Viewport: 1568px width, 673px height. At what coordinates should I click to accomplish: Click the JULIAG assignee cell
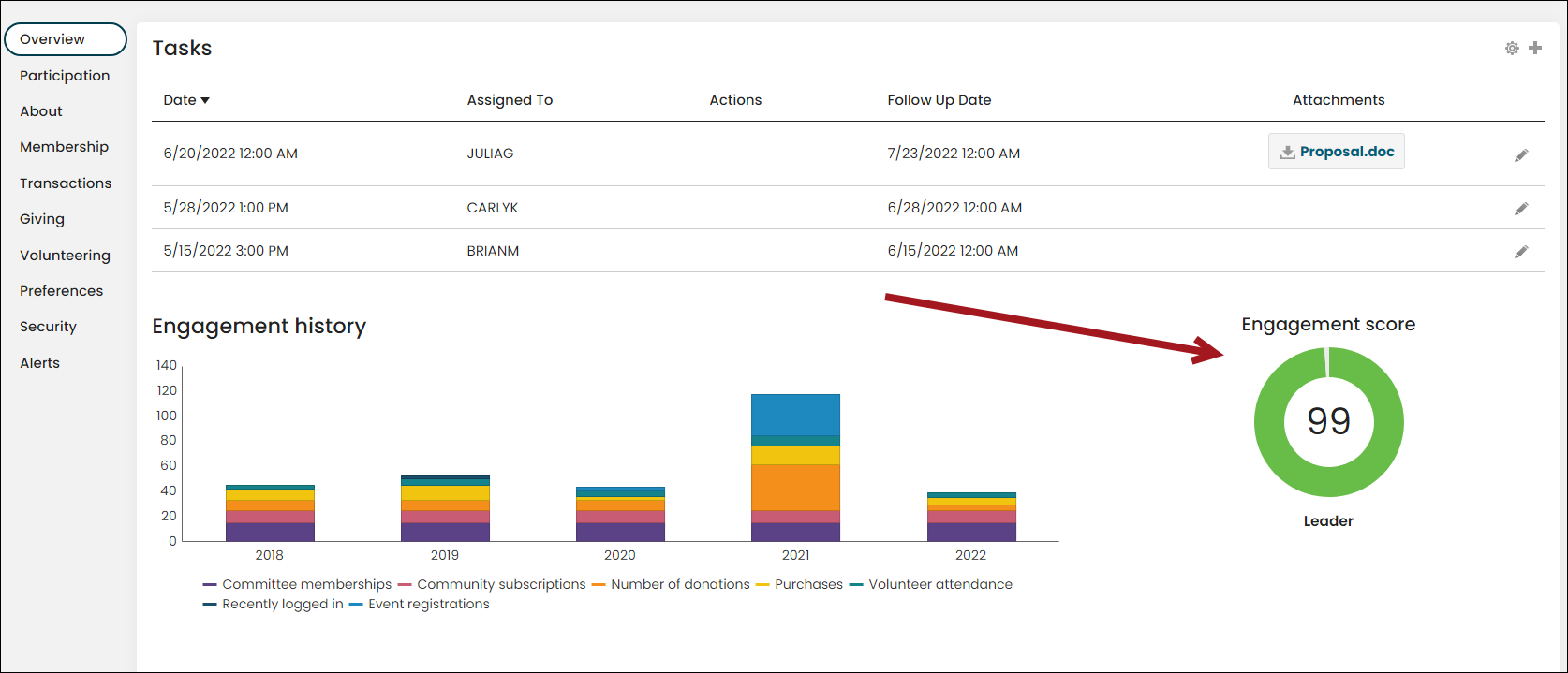click(490, 154)
